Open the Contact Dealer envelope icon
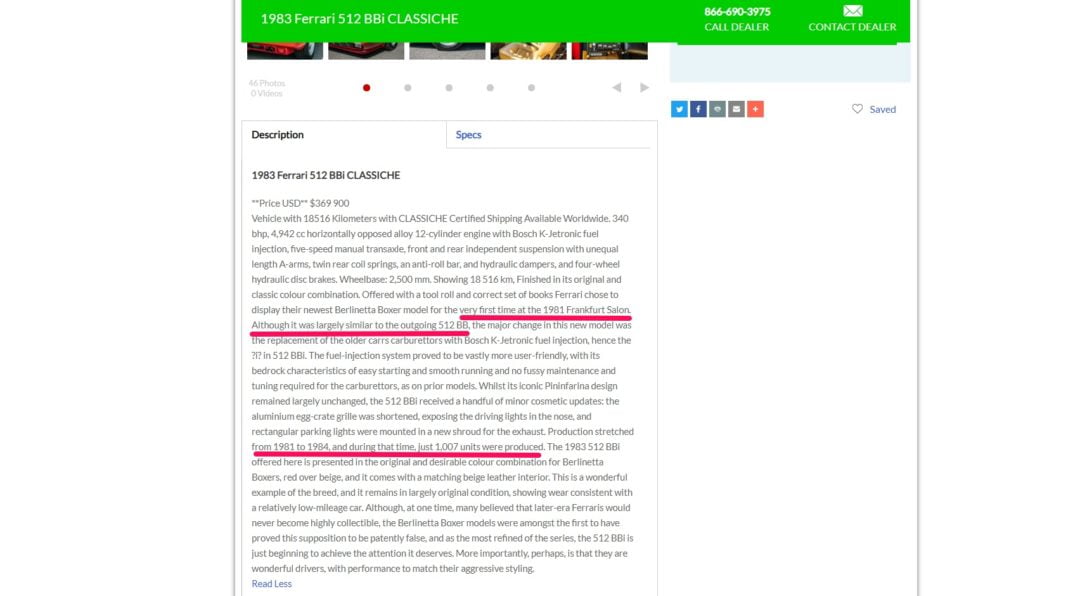1080x596 pixels. coord(851,13)
